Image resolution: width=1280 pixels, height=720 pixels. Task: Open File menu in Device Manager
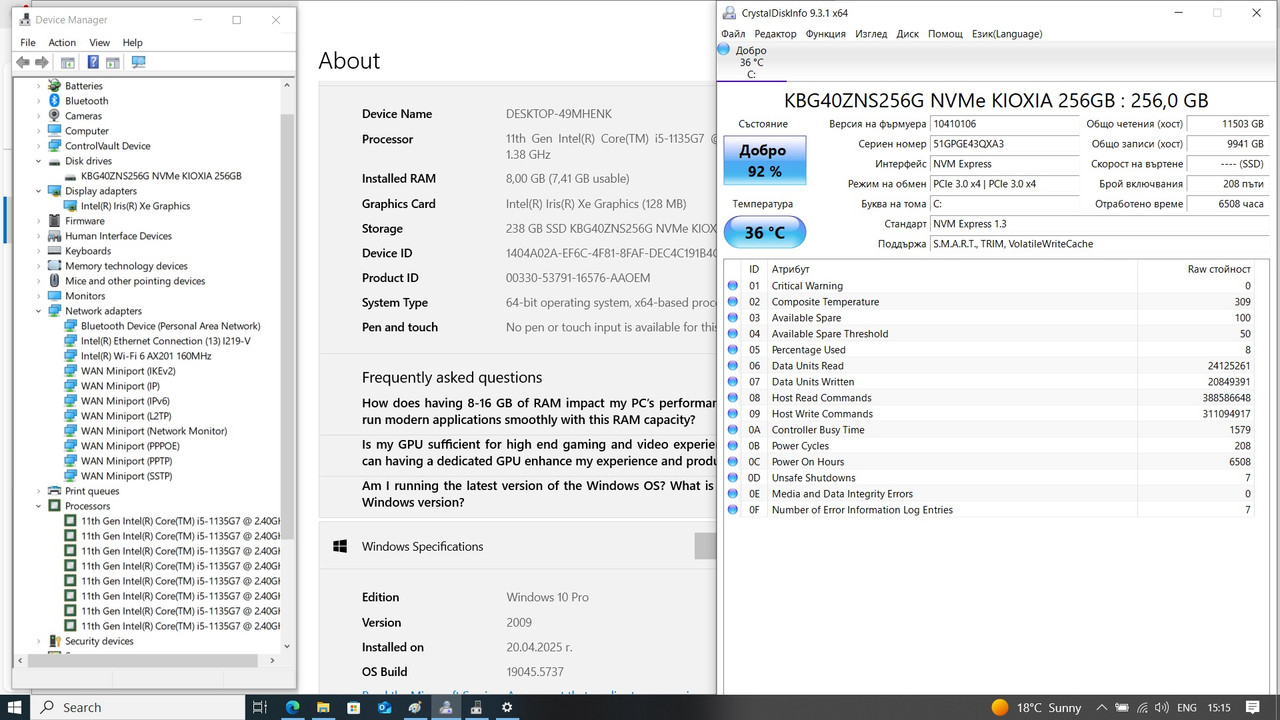tap(28, 43)
